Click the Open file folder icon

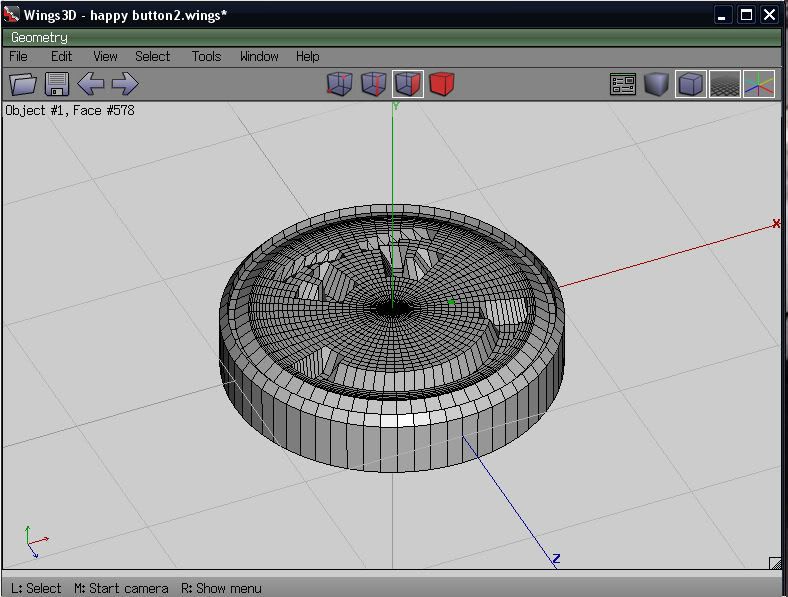click(x=23, y=84)
